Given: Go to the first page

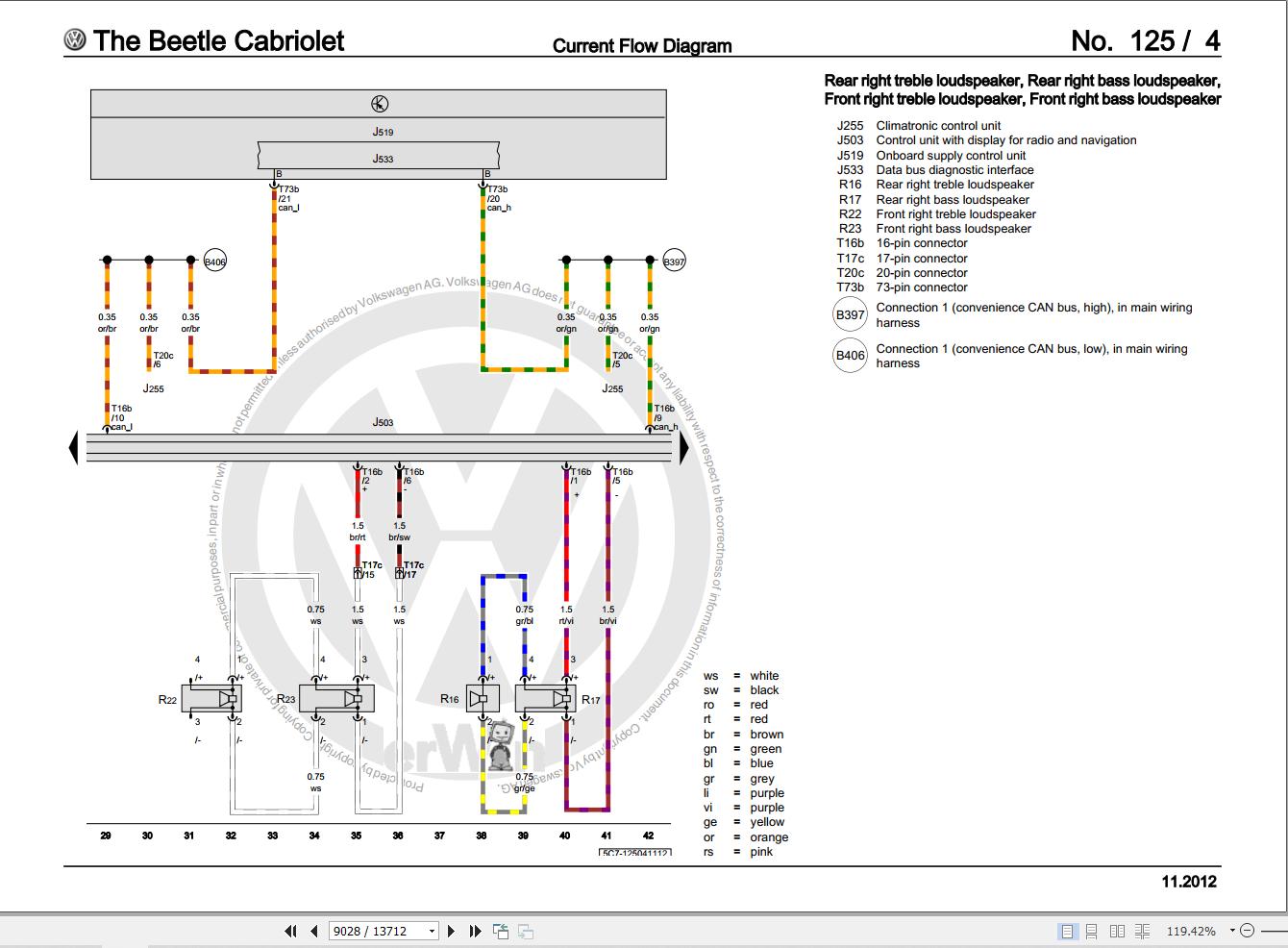Looking at the screenshot, I should [x=290, y=931].
